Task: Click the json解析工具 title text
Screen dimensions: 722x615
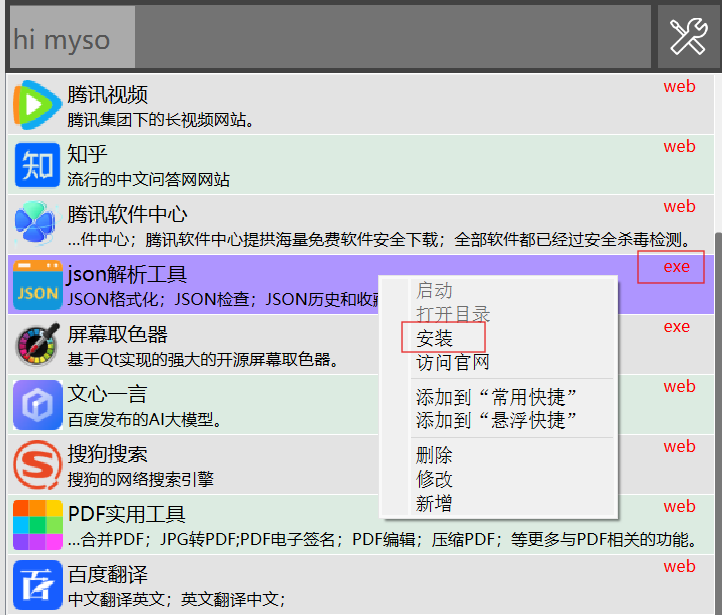Action: click(128, 274)
